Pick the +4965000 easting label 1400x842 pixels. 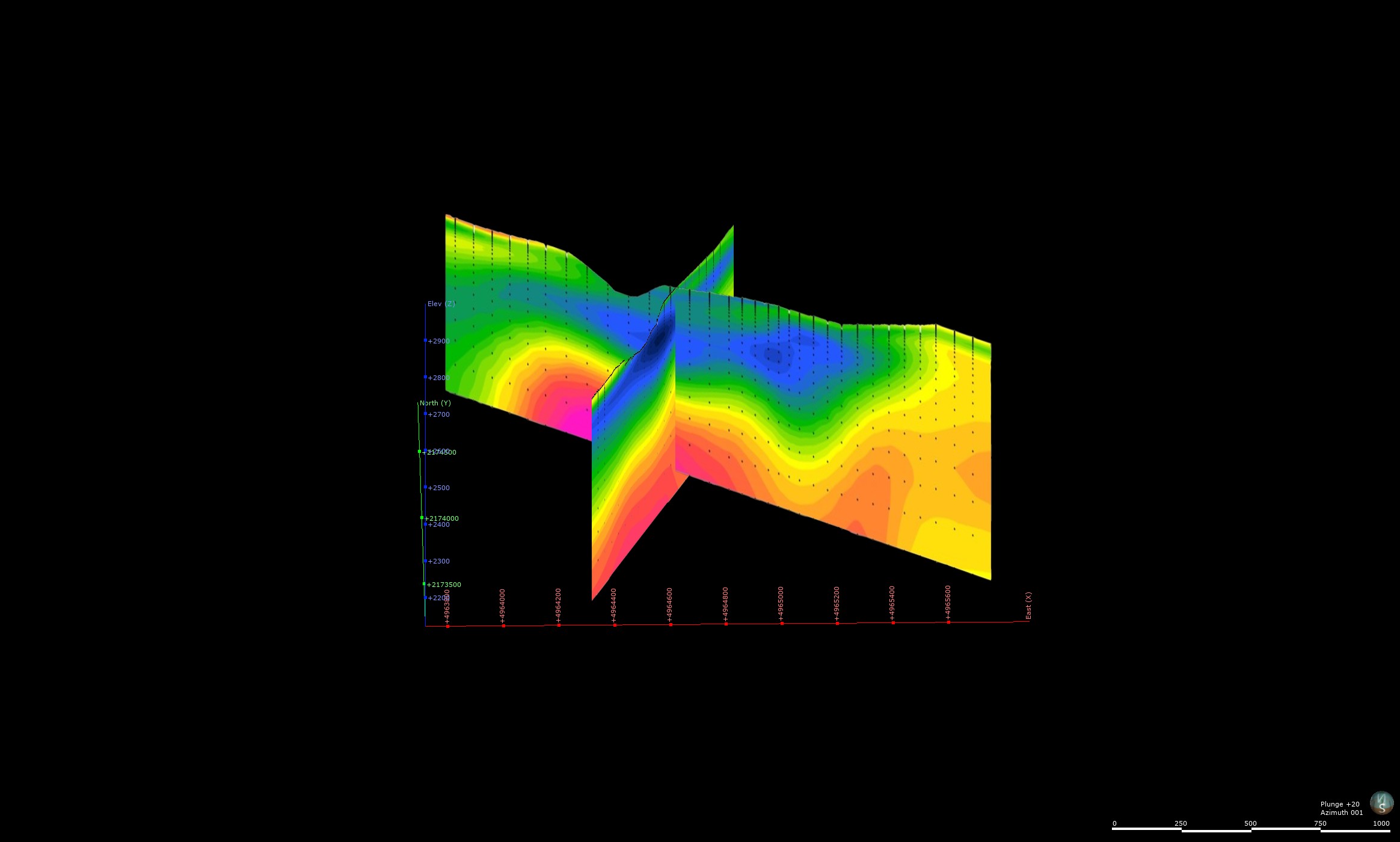click(x=781, y=603)
